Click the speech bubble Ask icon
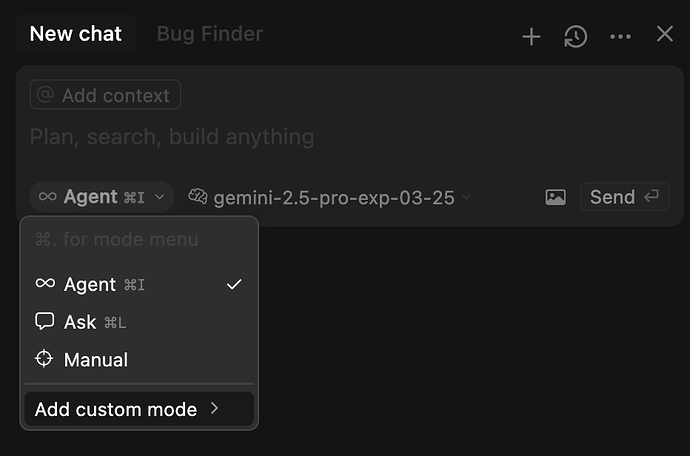 44,321
